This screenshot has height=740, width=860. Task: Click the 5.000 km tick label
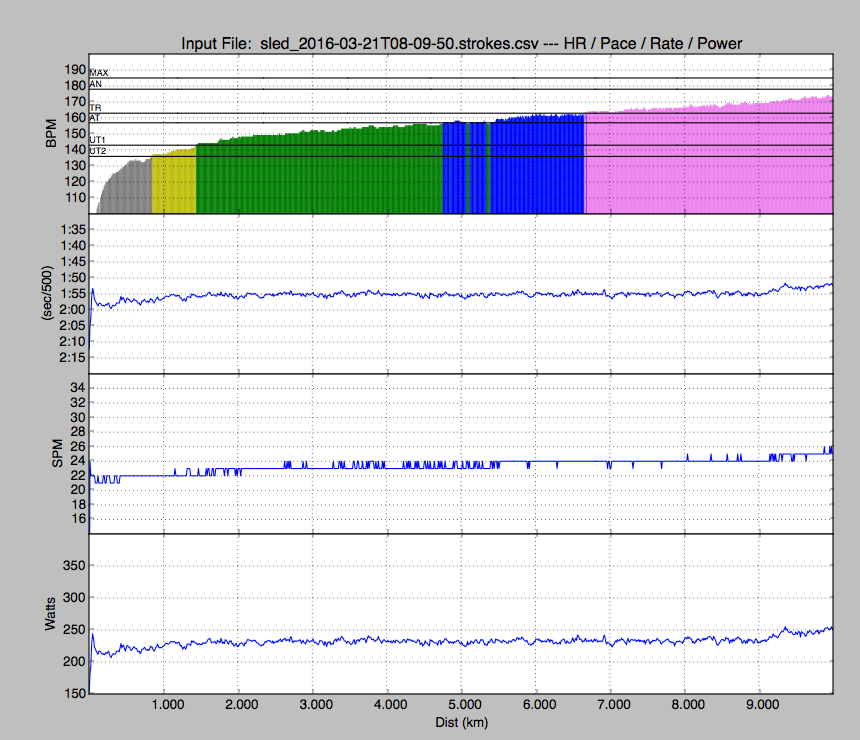(x=462, y=704)
